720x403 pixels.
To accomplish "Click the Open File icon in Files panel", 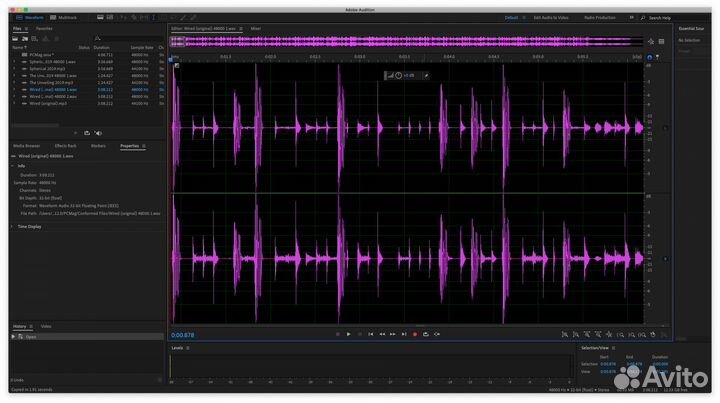I will [x=15, y=39].
